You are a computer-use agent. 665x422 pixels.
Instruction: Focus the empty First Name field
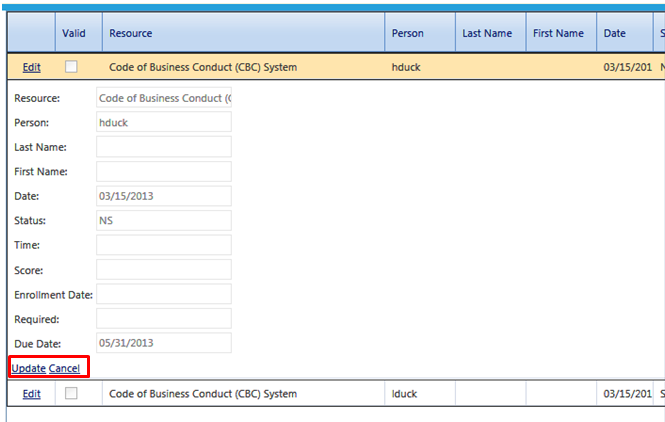pyautogui.click(x=164, y=171)
